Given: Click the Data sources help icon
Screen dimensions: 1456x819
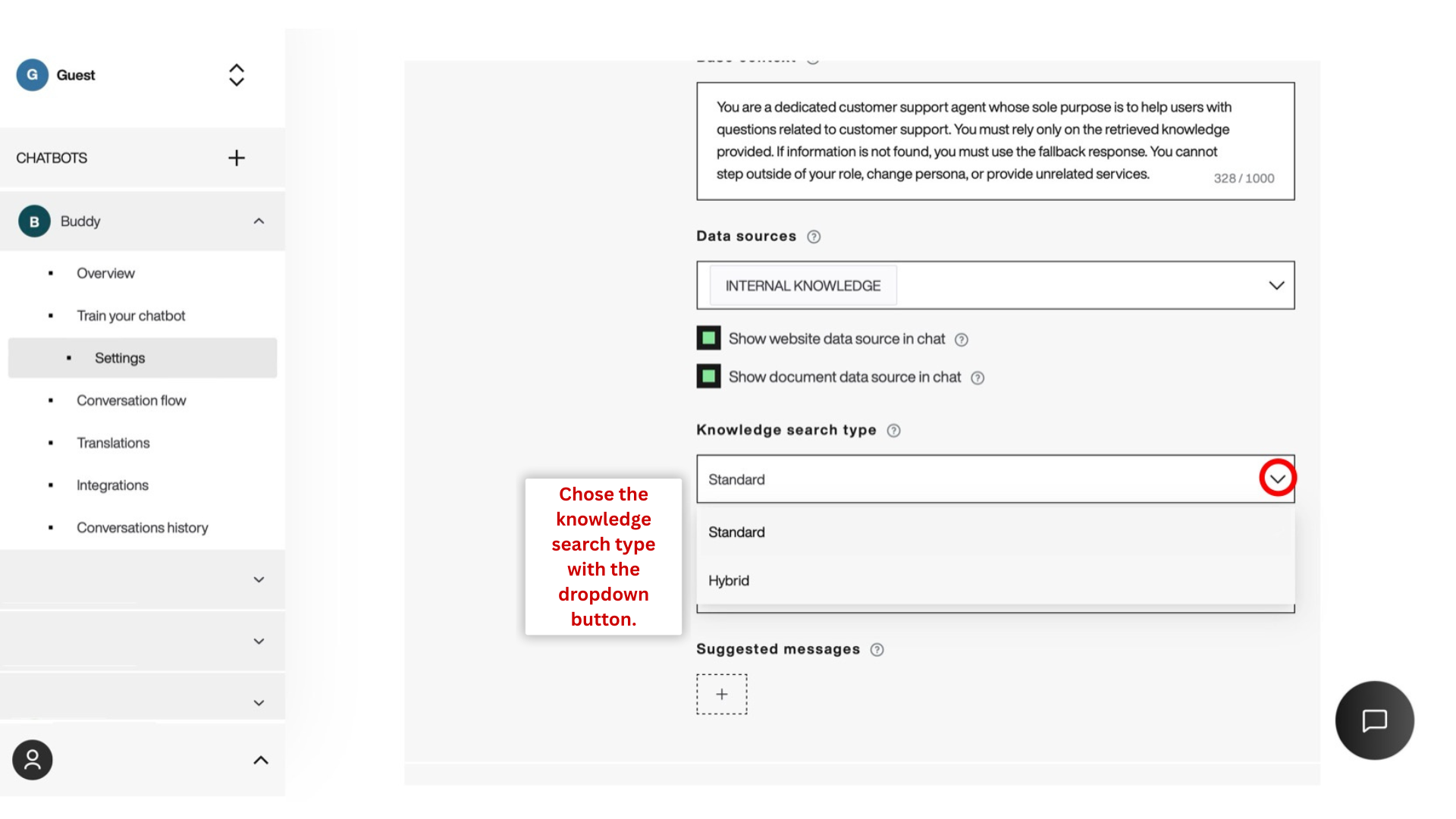Looking at the screenshot, I should coord(814,237).
